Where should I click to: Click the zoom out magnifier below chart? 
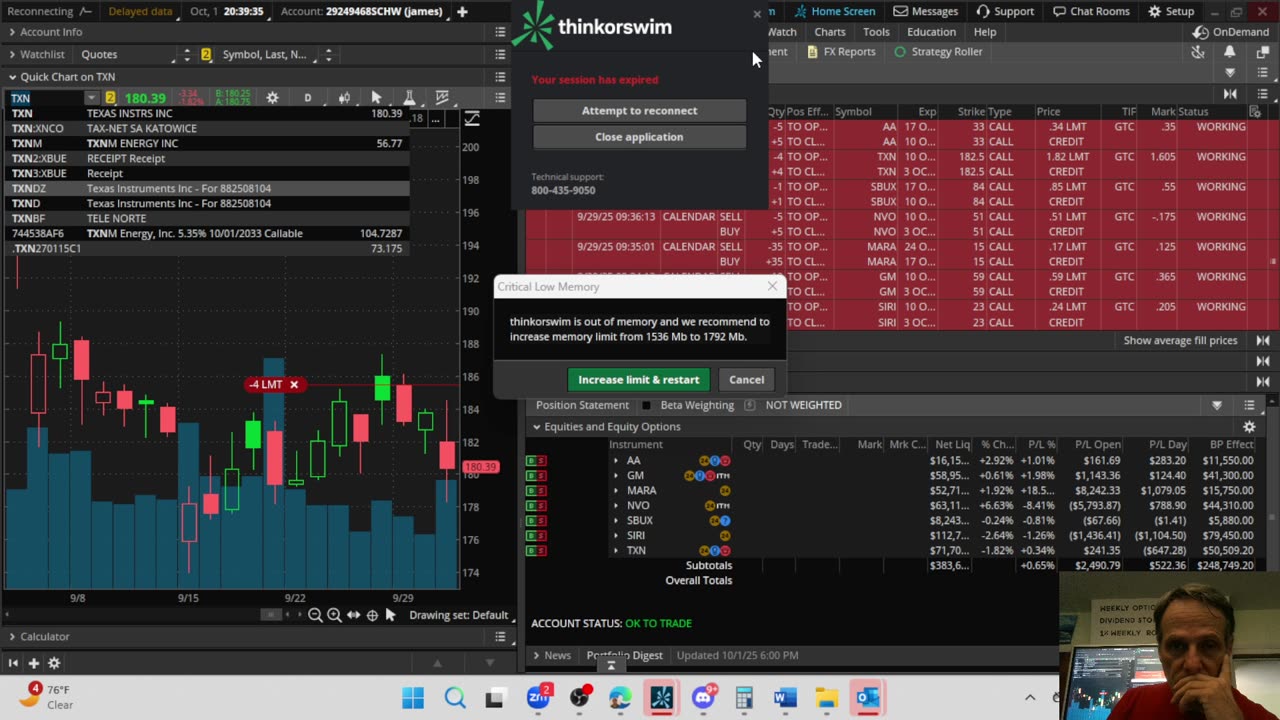tap(315, 615)
